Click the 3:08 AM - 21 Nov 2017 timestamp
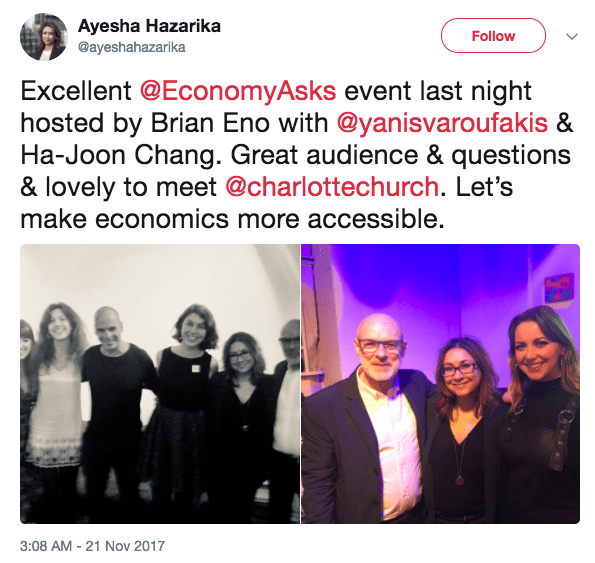The width and height of the screenshot is (595, 563). 92,546
